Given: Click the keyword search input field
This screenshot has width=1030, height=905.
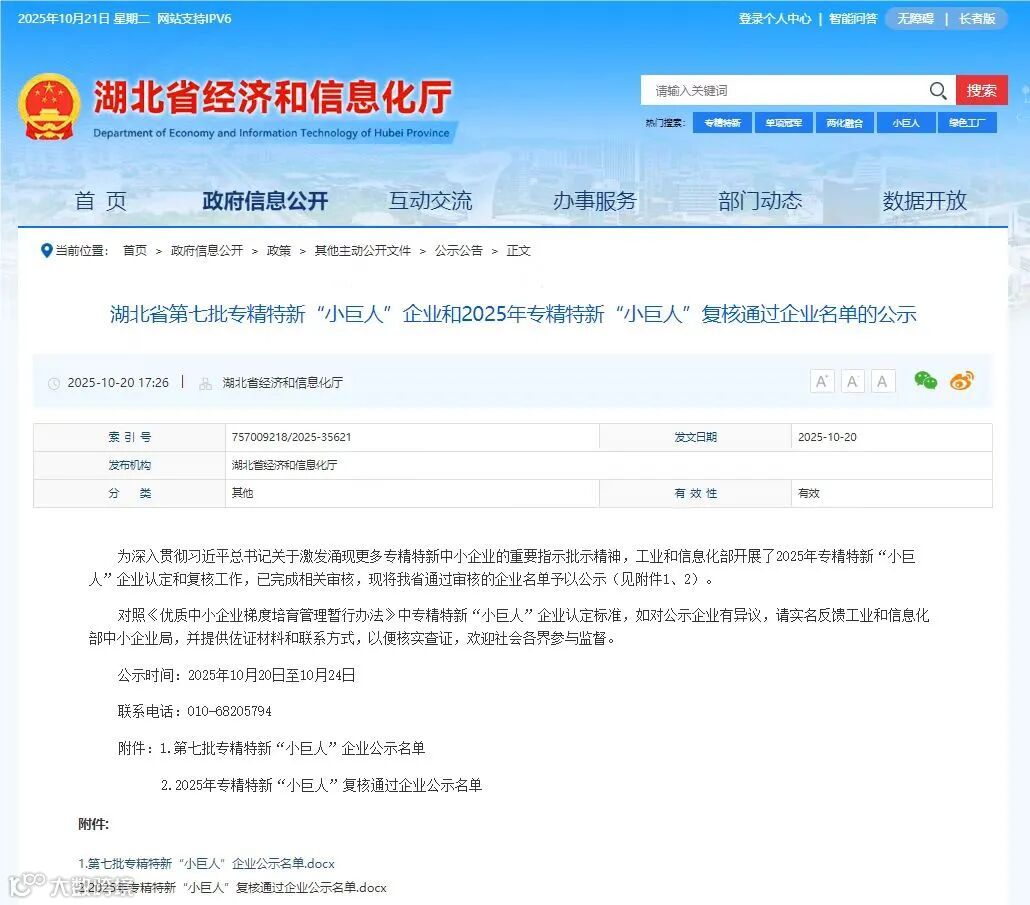Looking at the screenshot, I should coord(780,90).
